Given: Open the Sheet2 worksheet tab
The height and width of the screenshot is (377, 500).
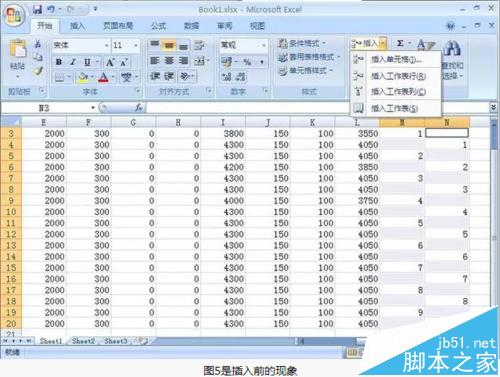Looking at the screenshot, I should point(83,341).
